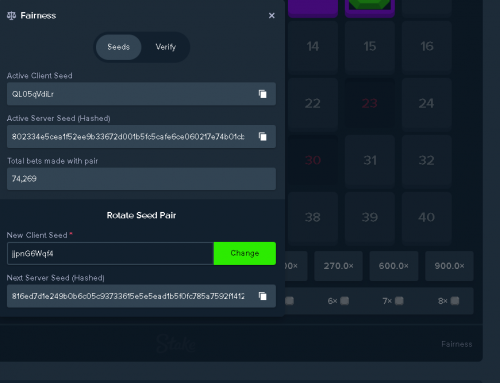The height and width of the screenshot is (383, 500).
Task: Click the green gem tile
Action: click(x=370, y=8)
